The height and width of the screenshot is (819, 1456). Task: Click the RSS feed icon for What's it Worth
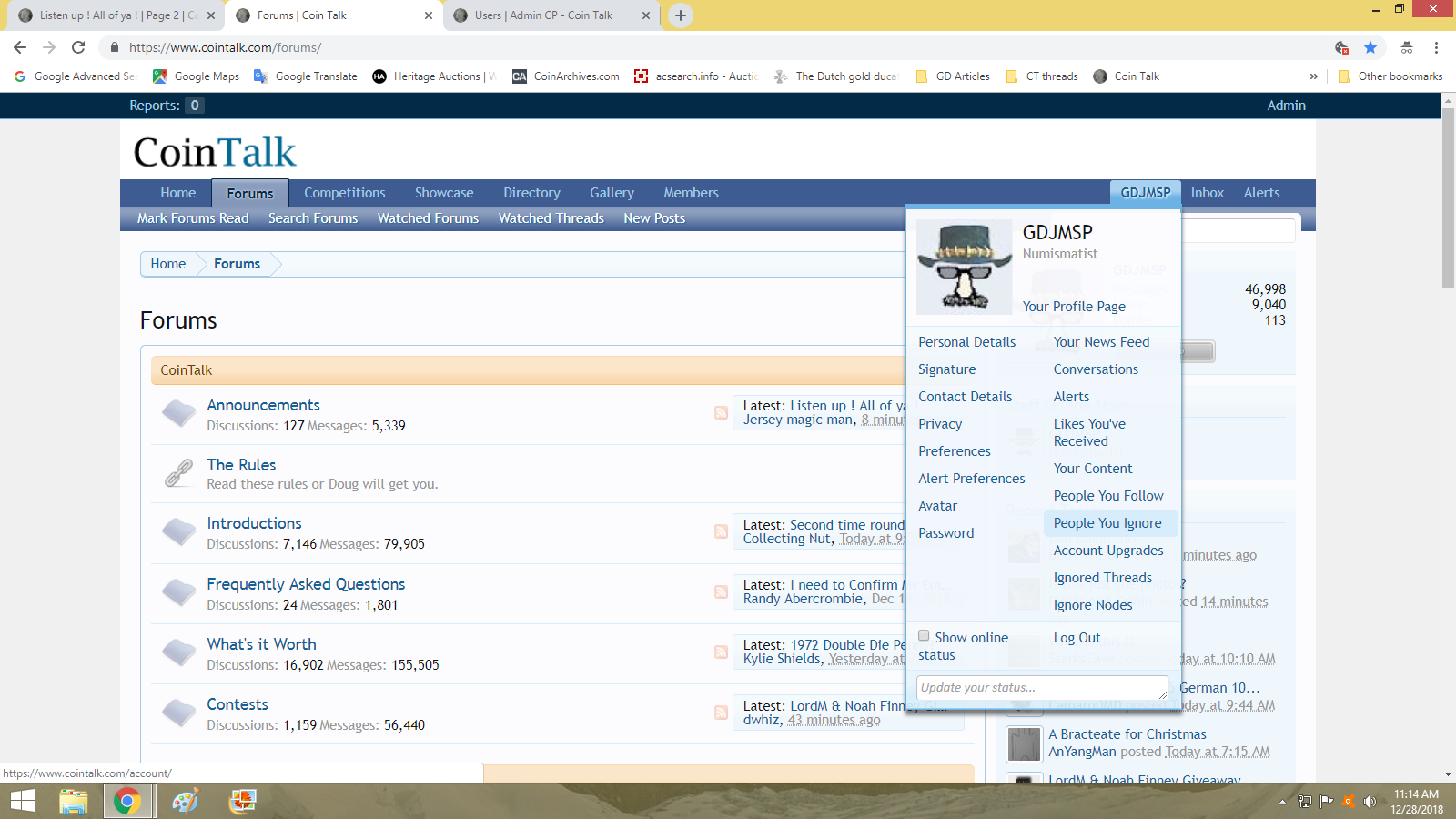(721, 652)
